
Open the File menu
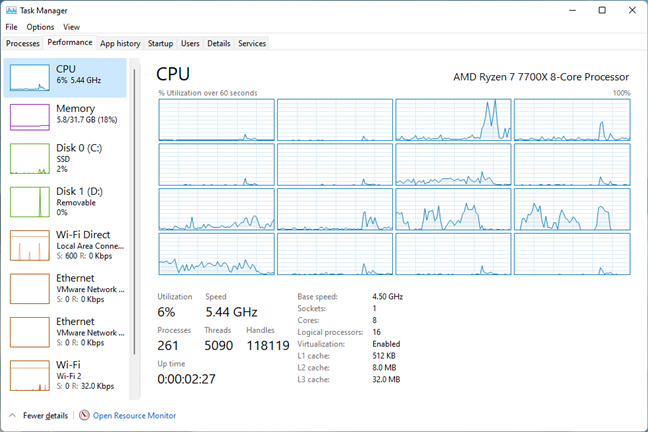(11, 27)
